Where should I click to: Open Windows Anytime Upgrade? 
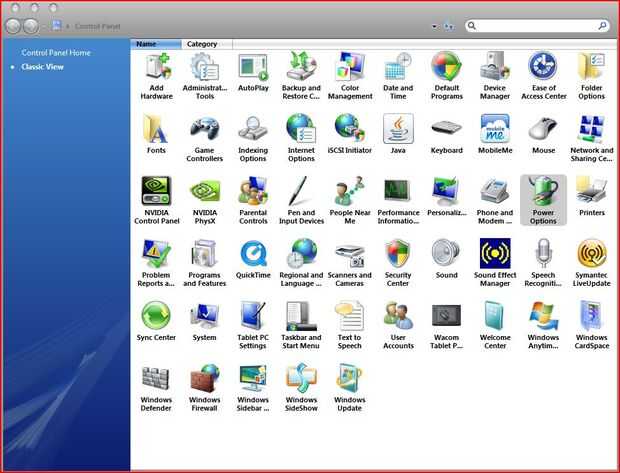click(x=543, y=325)
